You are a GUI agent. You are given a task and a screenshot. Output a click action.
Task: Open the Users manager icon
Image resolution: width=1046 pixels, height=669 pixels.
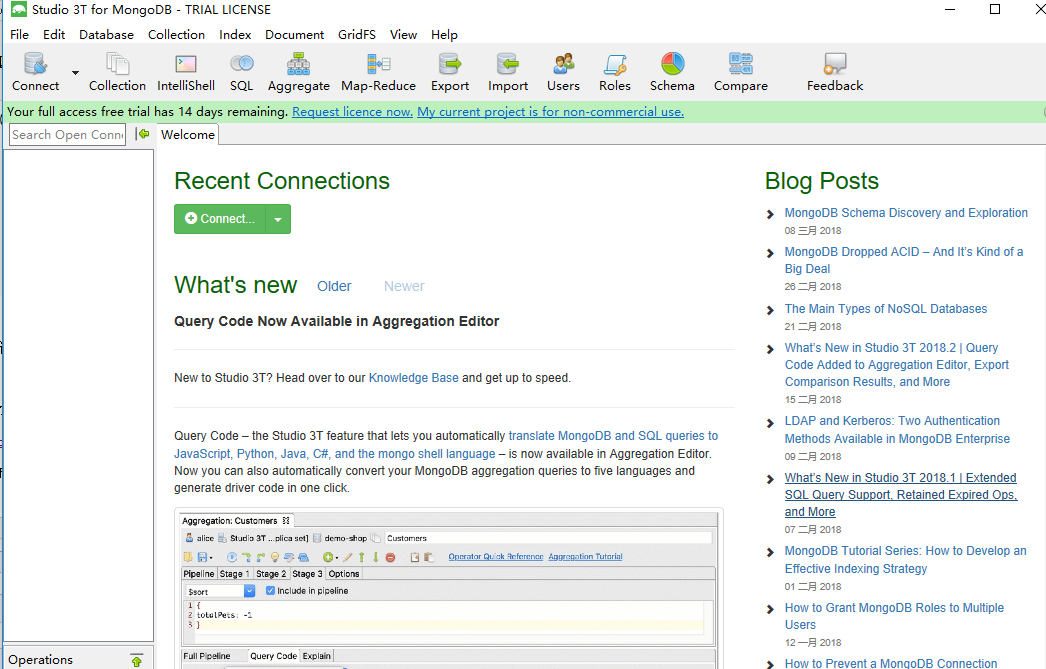point(563,72)
